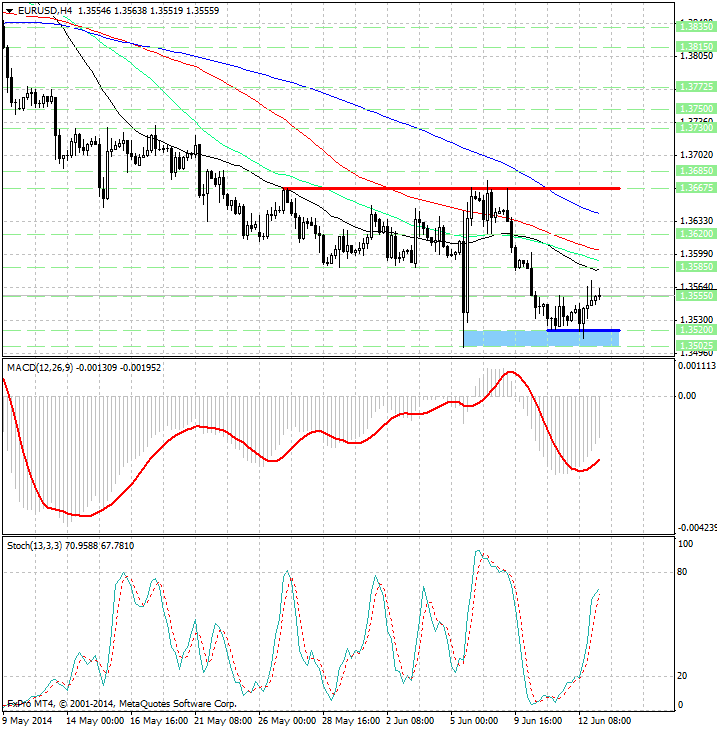
Task: Click the 12 Jun 08:00 date label
Action: click(604, 721)
